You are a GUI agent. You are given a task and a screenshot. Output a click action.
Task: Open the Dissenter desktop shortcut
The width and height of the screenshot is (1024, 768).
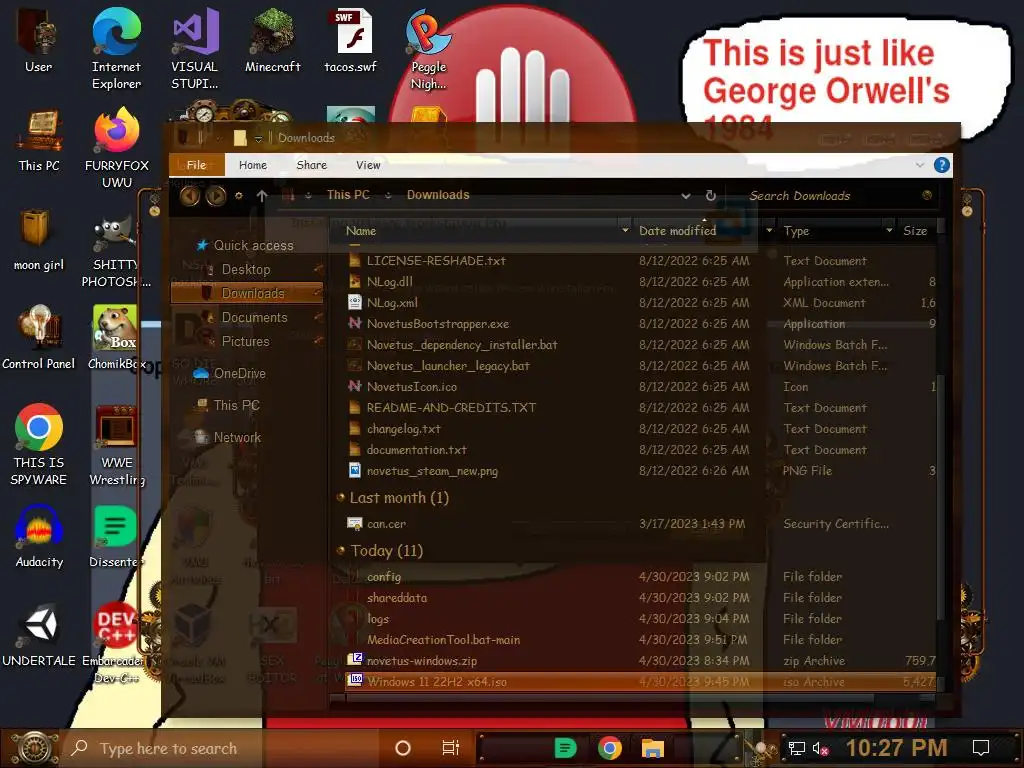[x=115, y=536]
